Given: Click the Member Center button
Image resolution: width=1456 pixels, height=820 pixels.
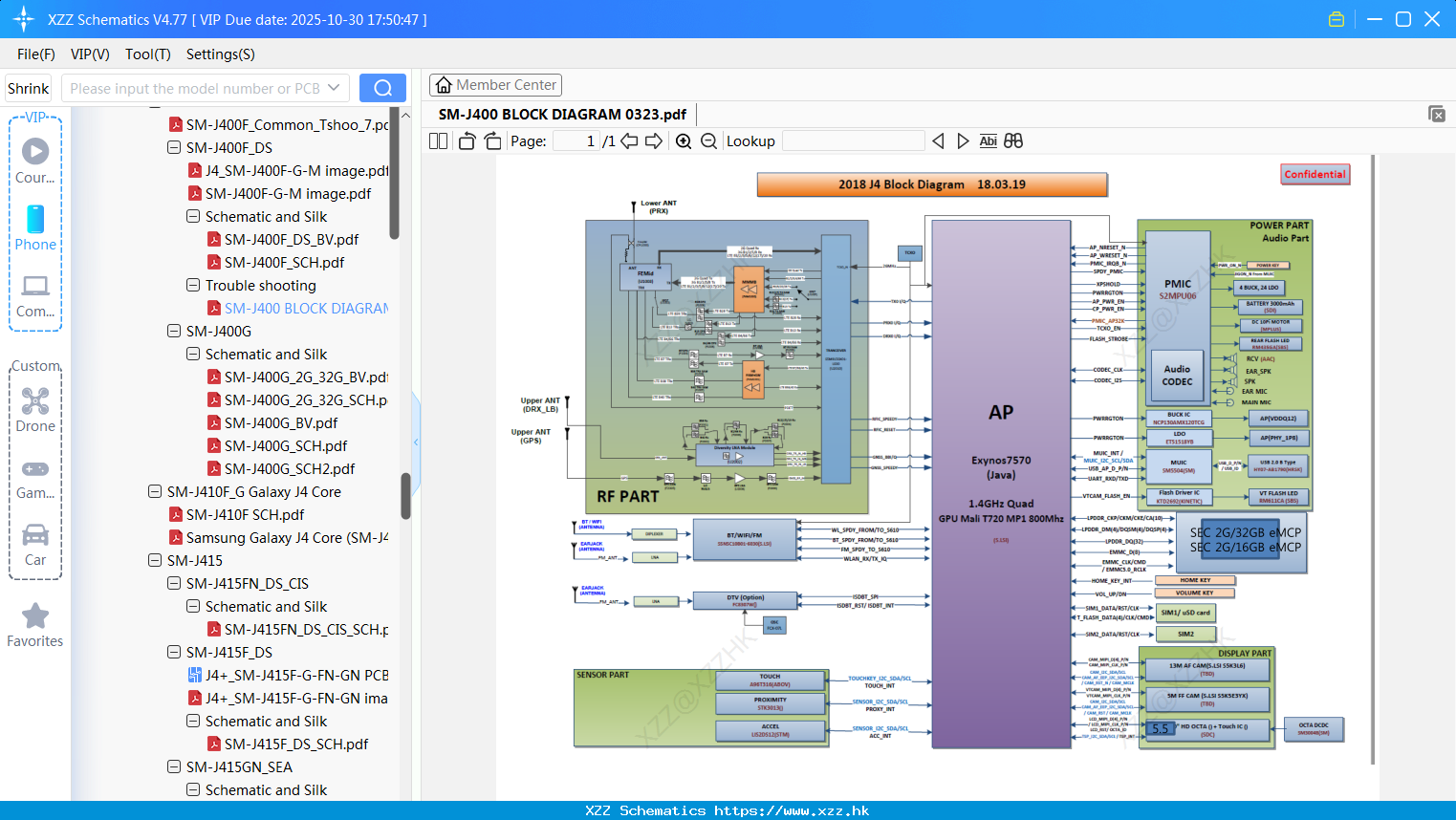Looking at the screenshot, I should 495,85.
